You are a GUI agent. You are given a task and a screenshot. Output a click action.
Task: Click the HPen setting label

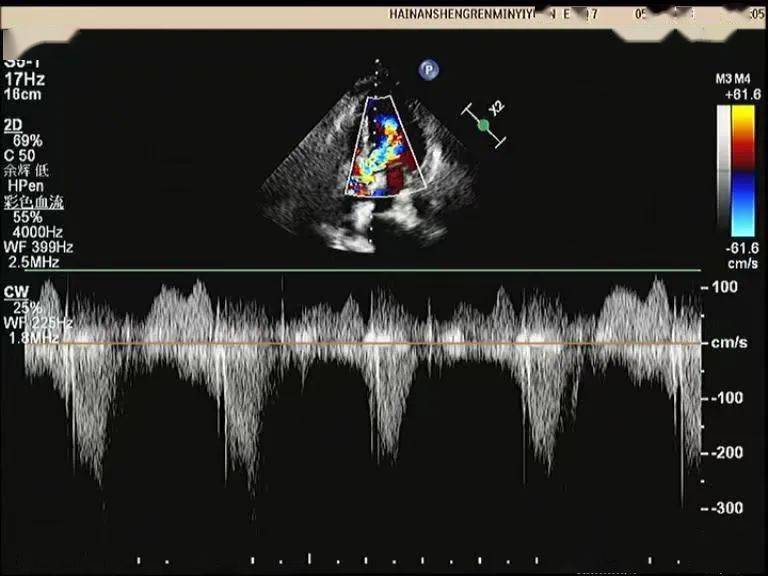pyautogui.click(x=25, y=186)
